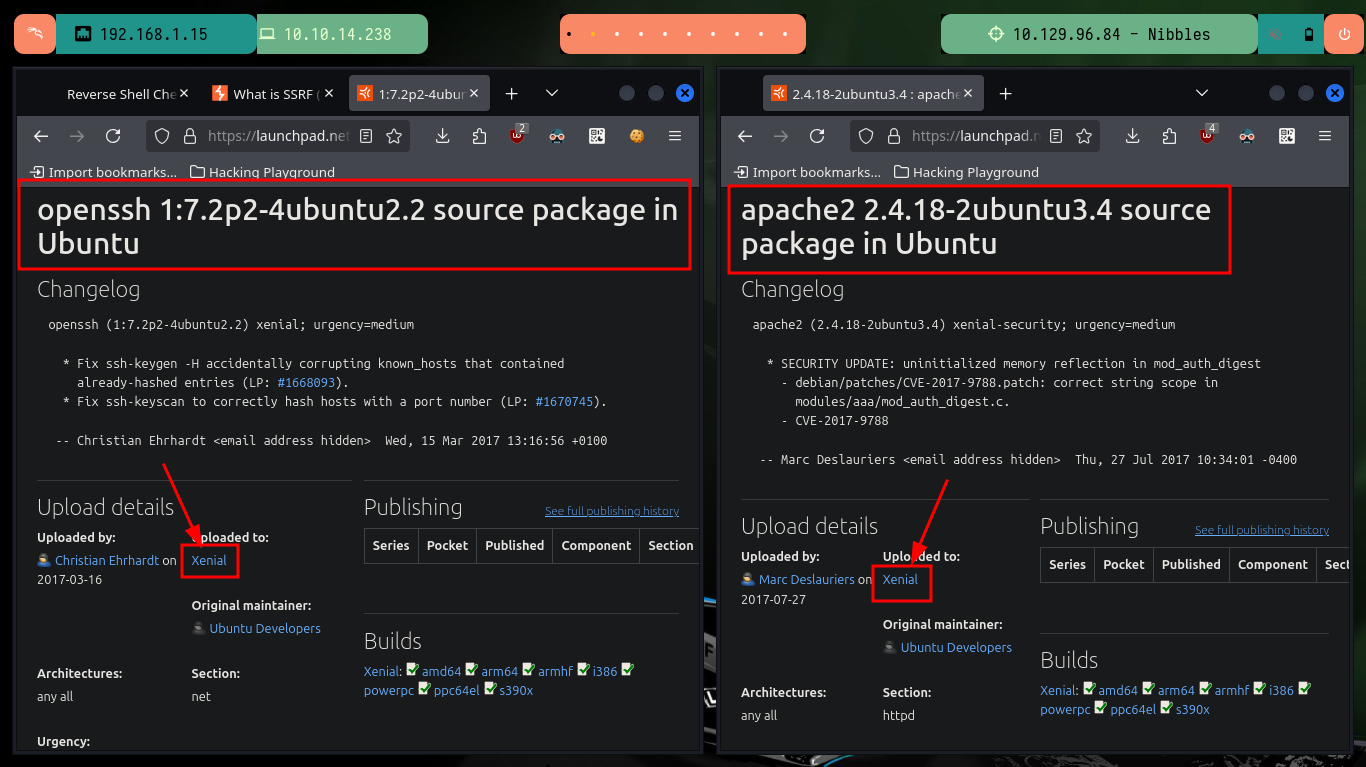Open the i386 build on apache2 page
The height and width of the screenshot is (767, 1366).
[x=1281, y=691]
